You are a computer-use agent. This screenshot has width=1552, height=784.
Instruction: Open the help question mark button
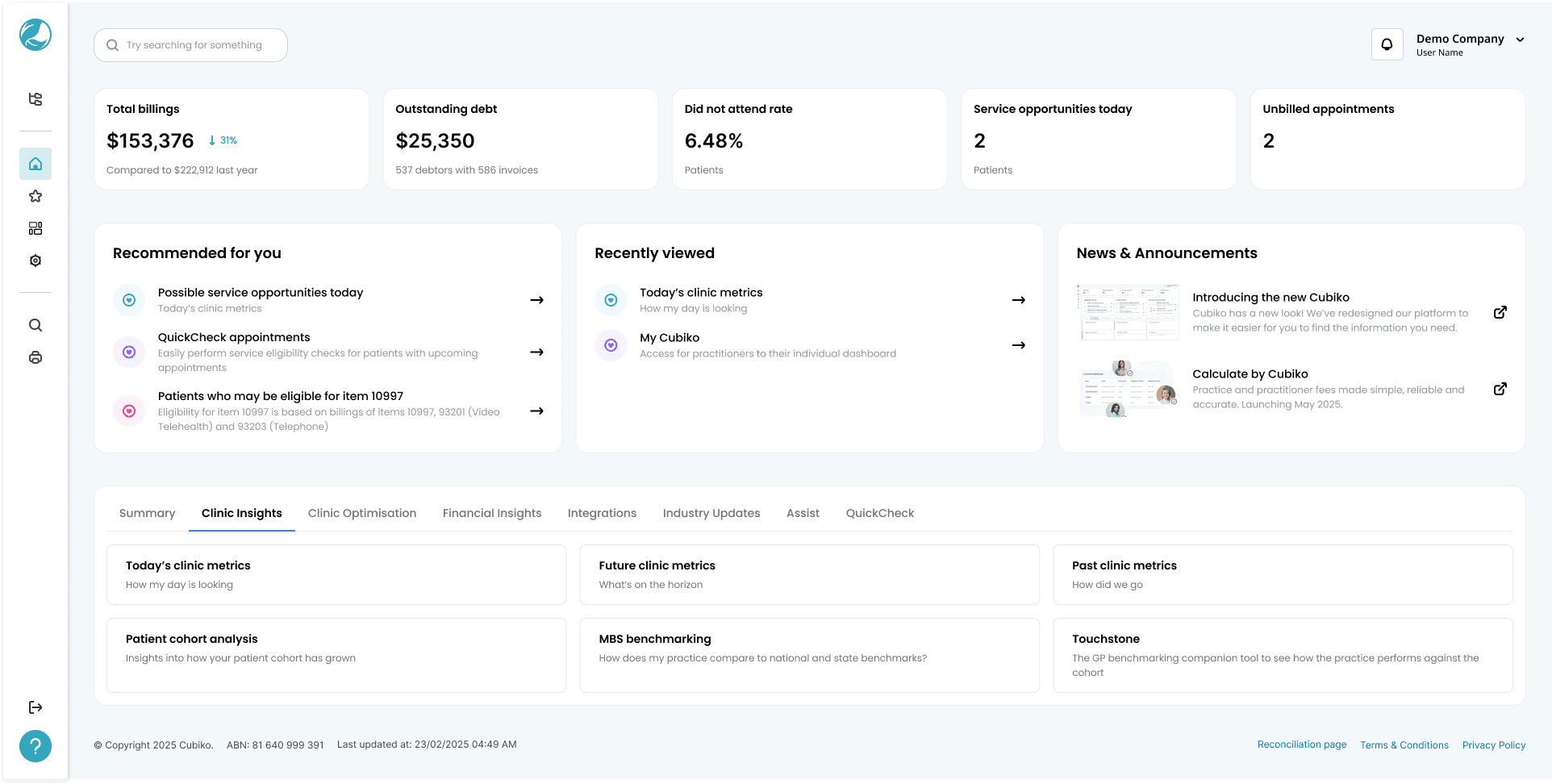click(x=35, y=746)
